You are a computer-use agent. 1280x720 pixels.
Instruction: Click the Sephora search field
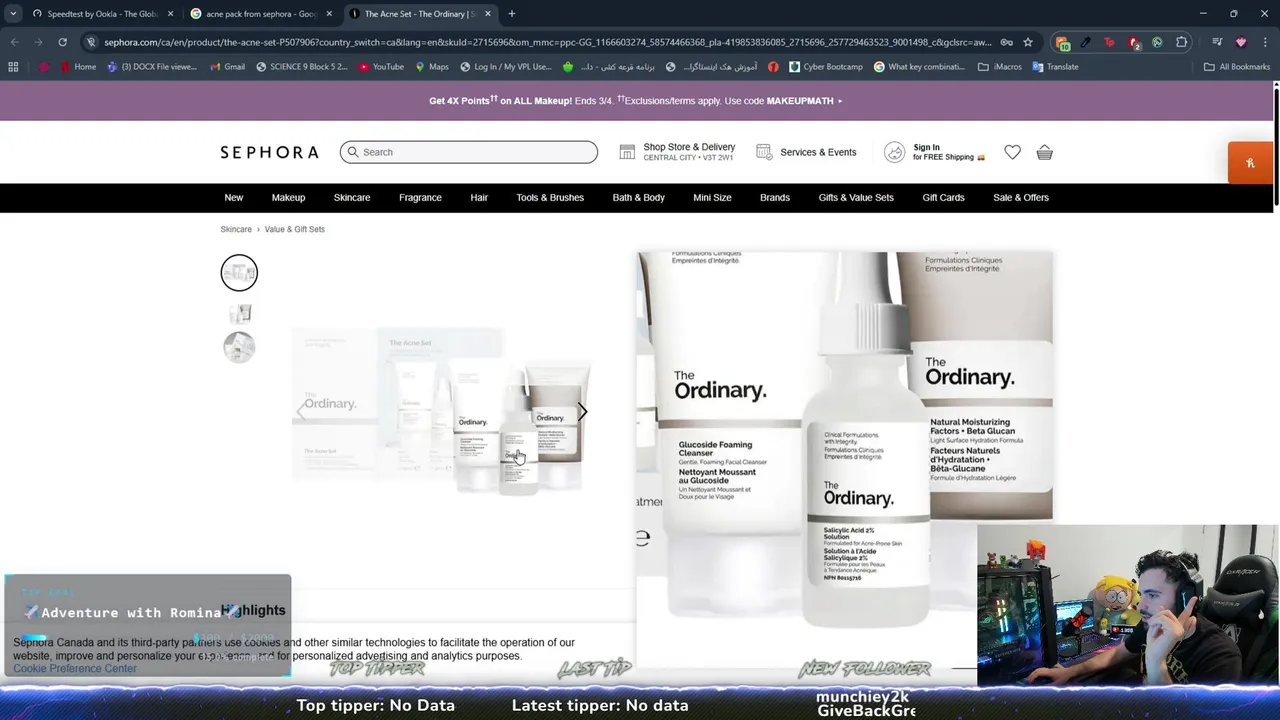[468, 152]
